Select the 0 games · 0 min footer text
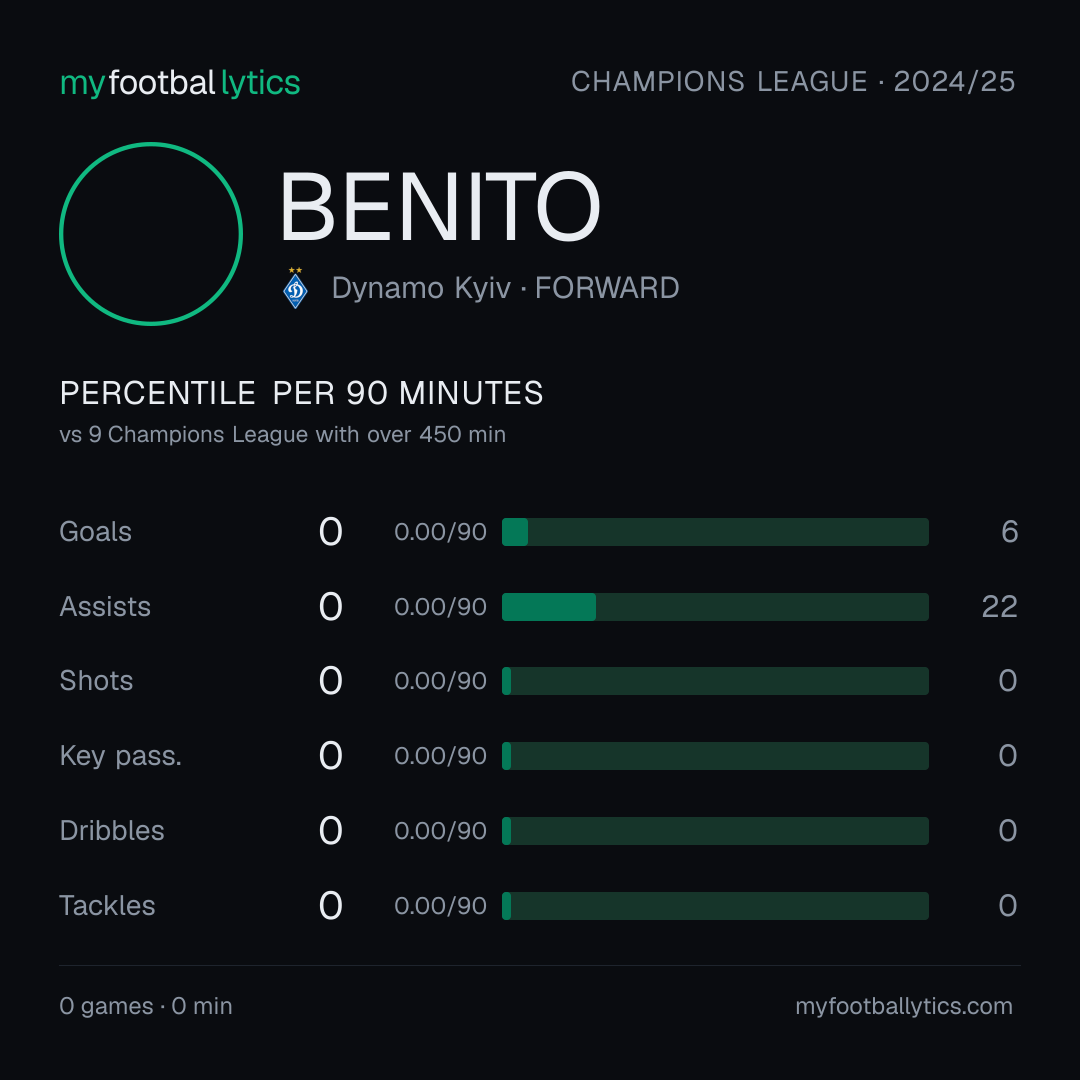Image resolution: width=1080 pixels, height=1080 pixels. click(146, 1006)
